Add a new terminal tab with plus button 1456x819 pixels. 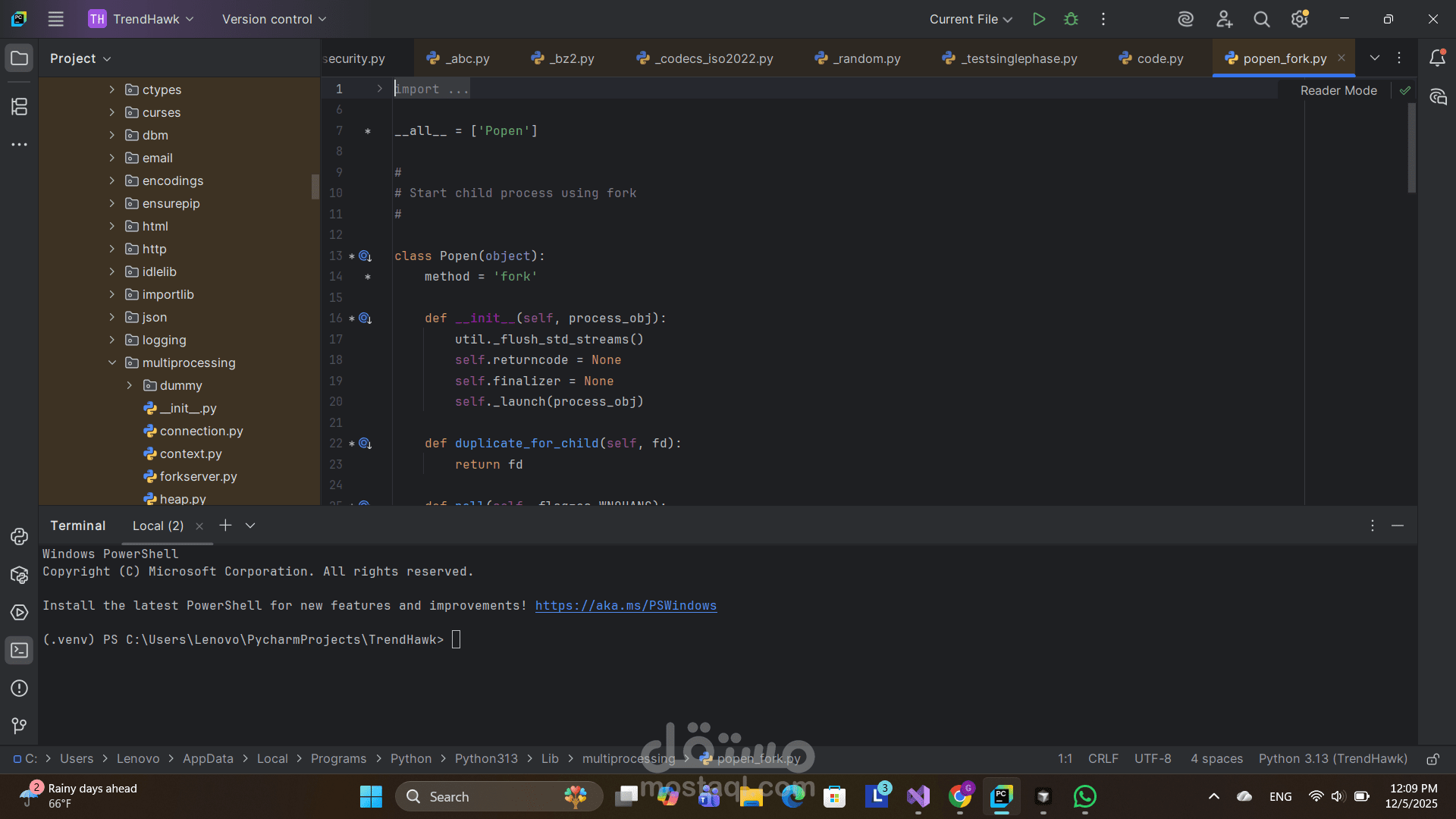click(x=225, y=526)
